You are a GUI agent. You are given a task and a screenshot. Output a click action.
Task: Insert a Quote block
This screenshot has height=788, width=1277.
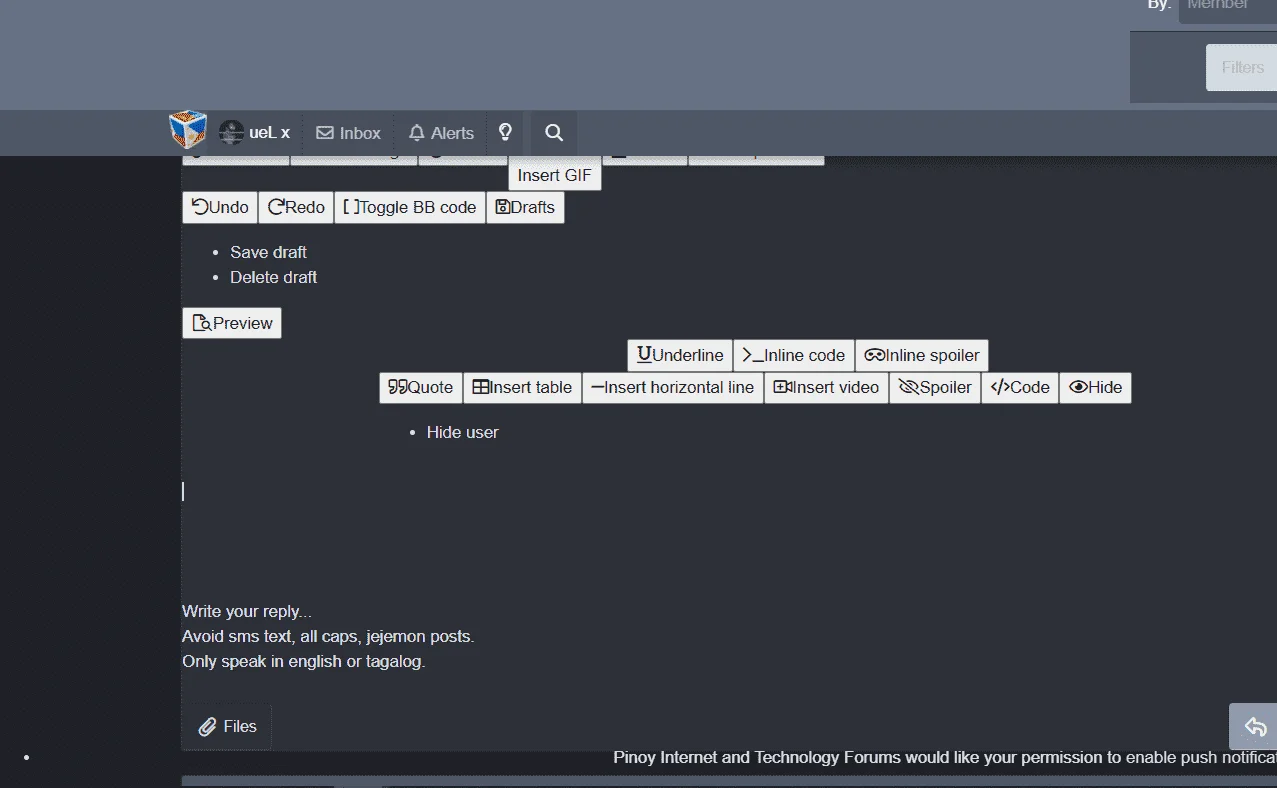421,387
